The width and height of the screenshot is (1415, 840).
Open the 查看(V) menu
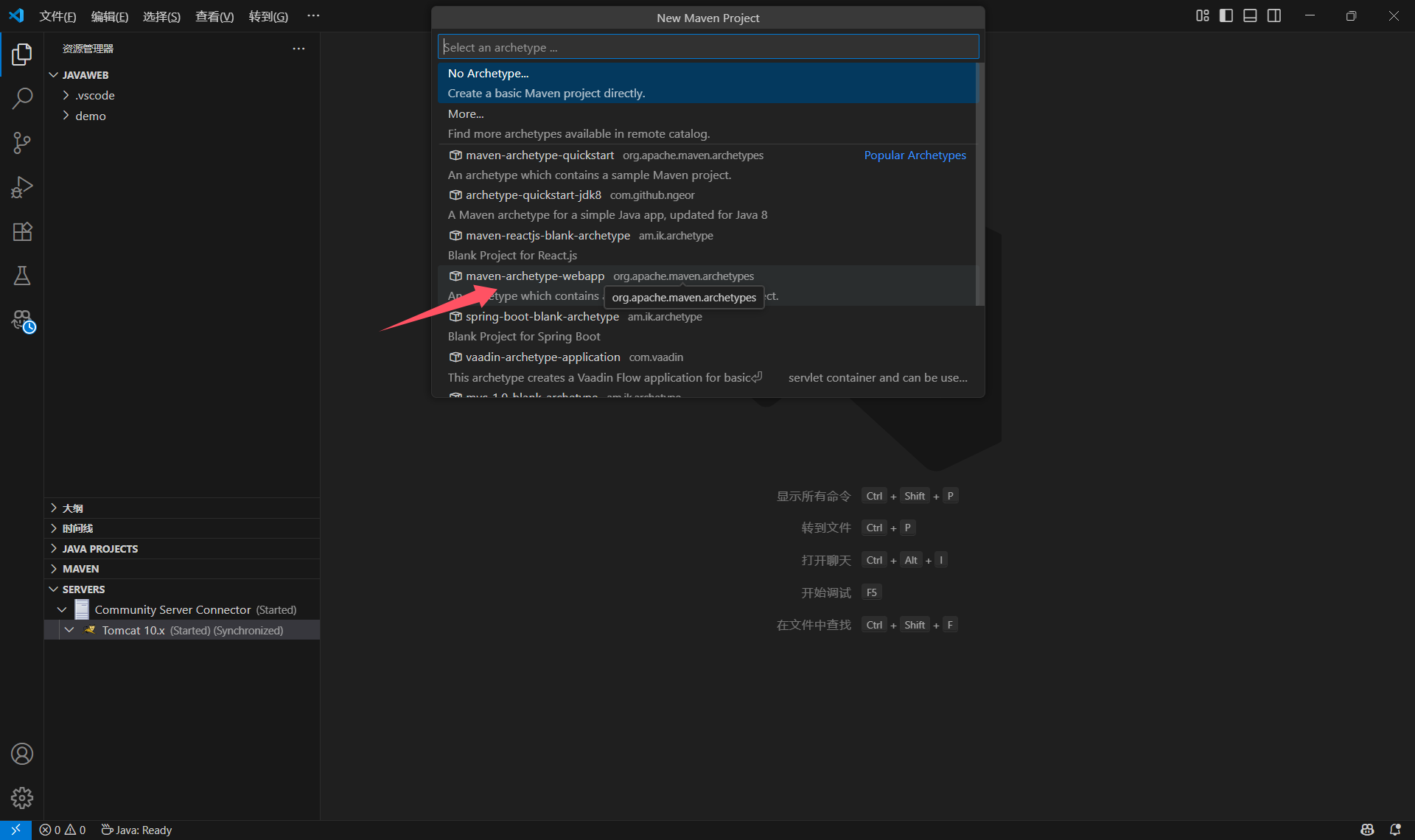tap(214, 16)
